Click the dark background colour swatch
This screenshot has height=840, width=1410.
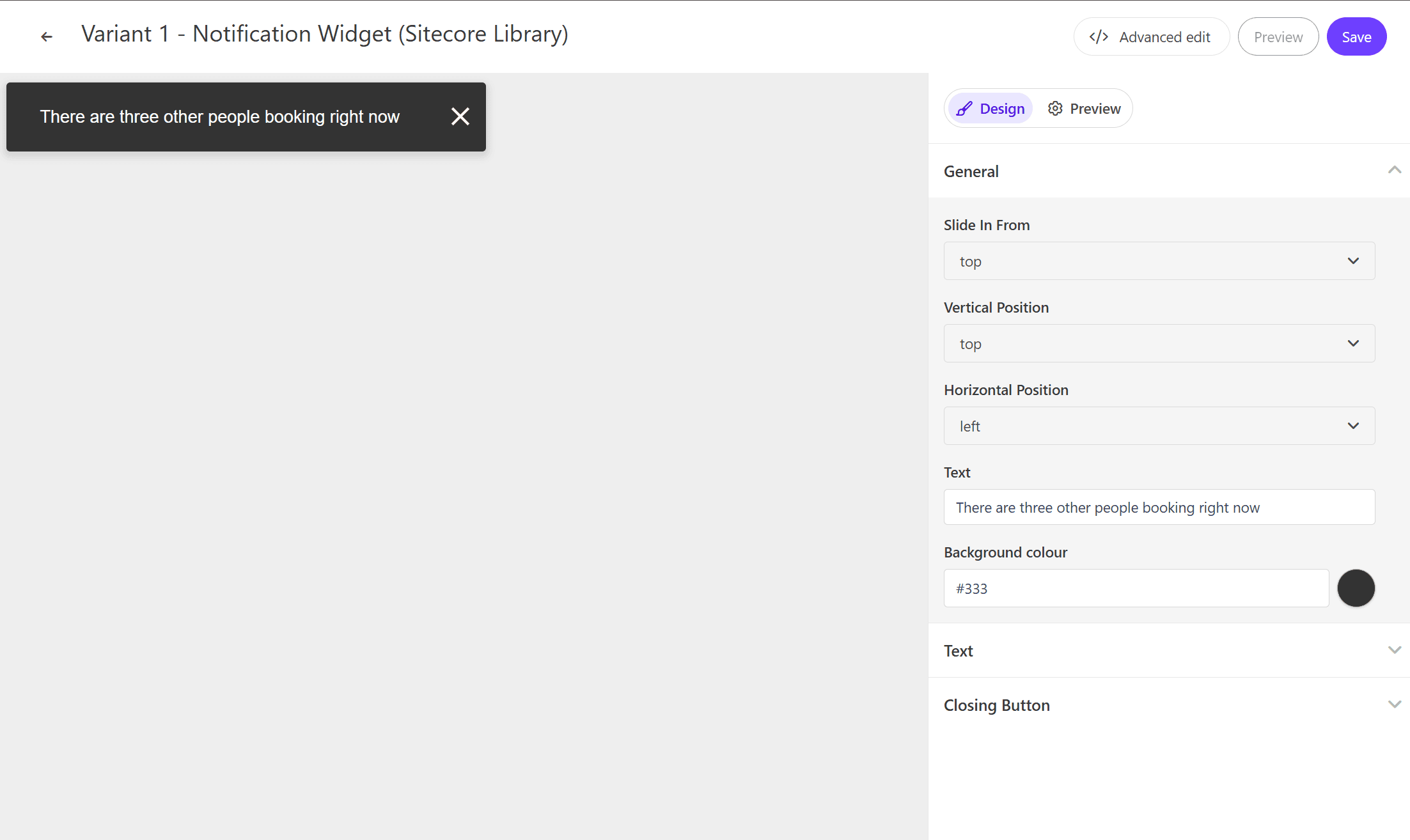(1356, 588)
